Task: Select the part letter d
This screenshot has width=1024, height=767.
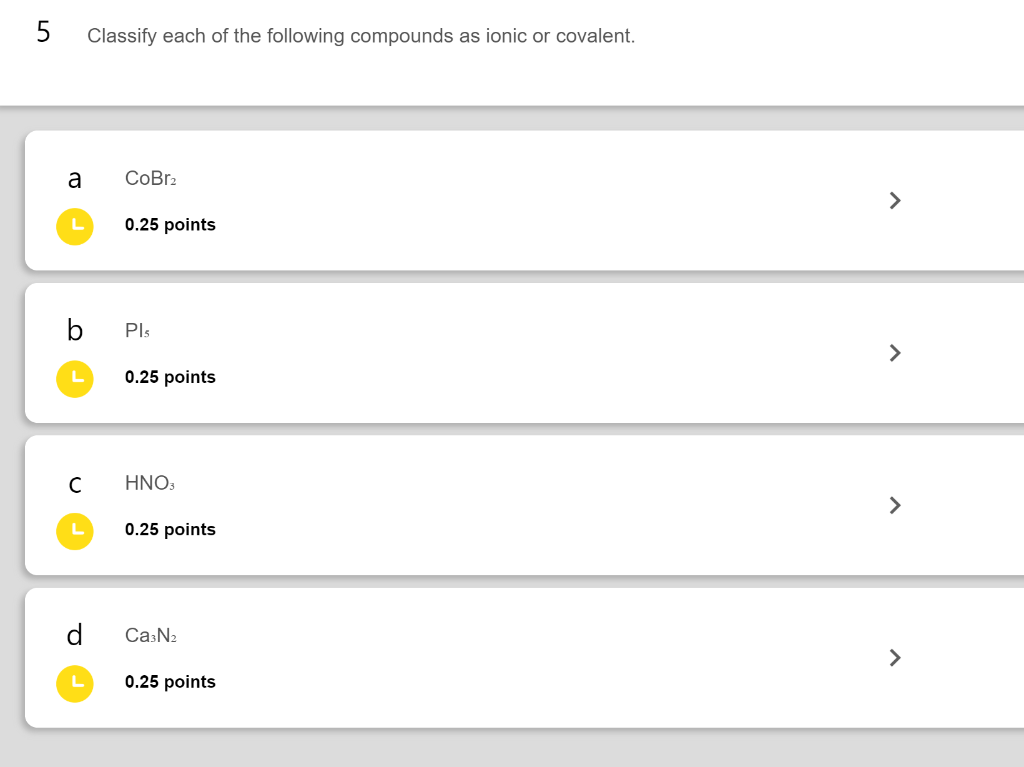Action: tap(75, 635)
